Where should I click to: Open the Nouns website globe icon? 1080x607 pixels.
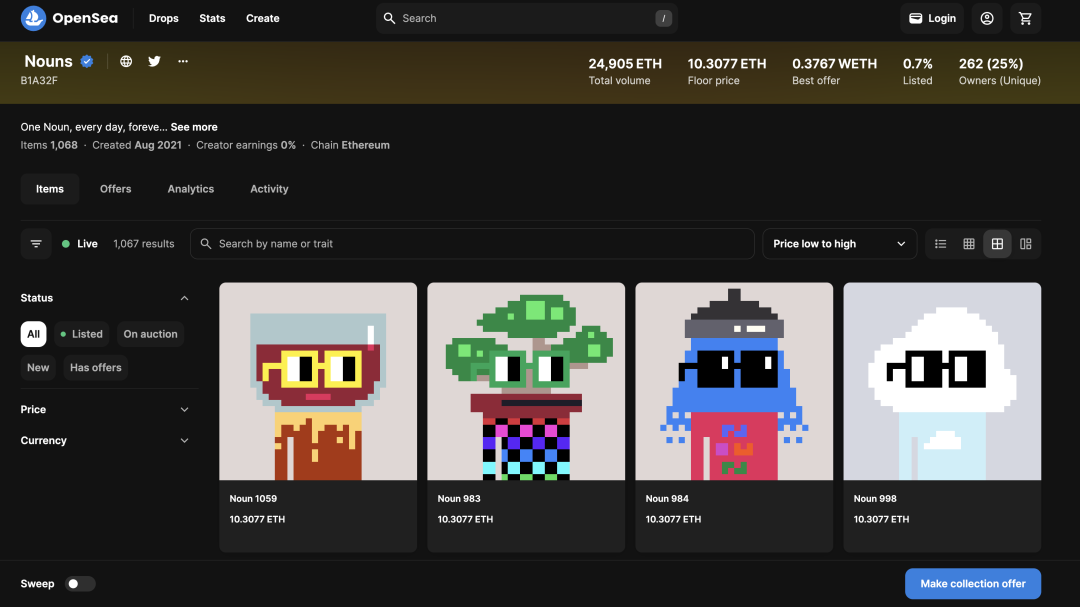126,61
